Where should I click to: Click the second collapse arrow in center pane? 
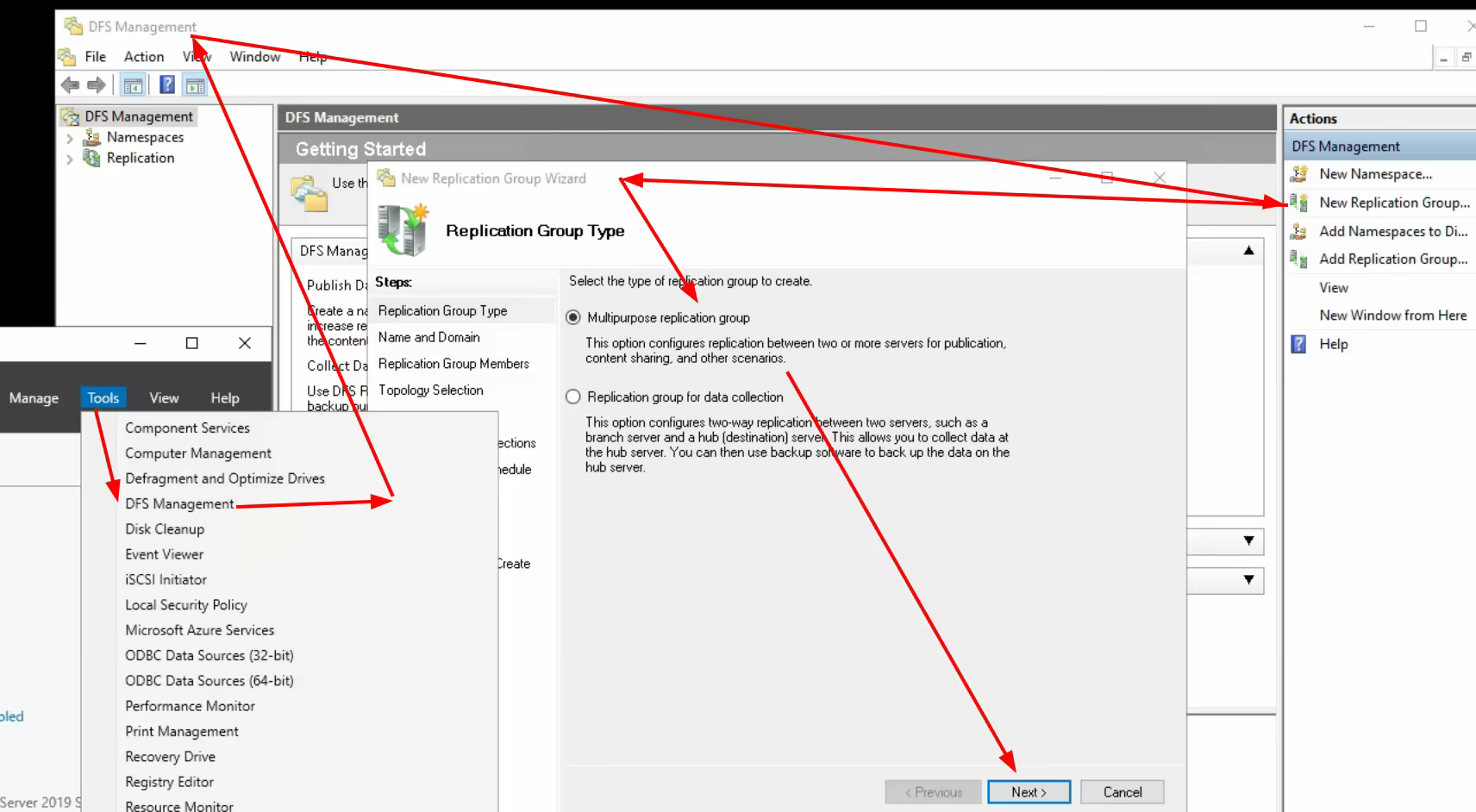click(1248, 580)
